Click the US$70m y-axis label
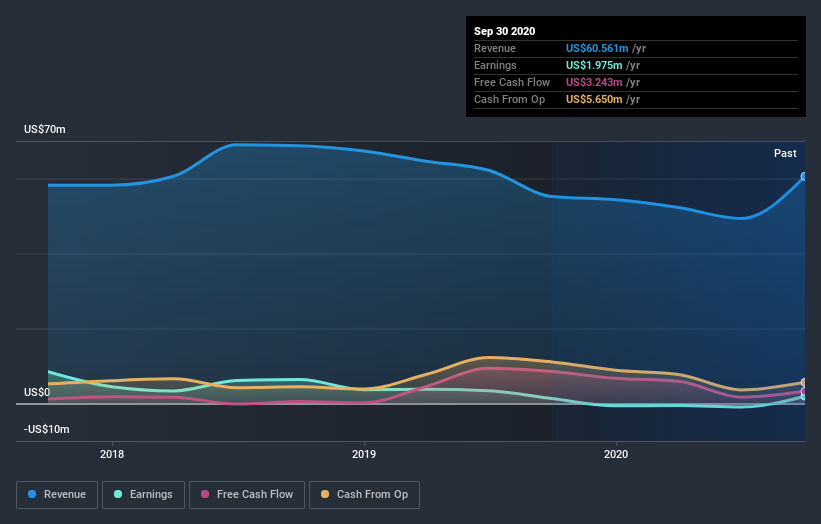The width and height of the screenshot is (821, 524). click(45, 129)
